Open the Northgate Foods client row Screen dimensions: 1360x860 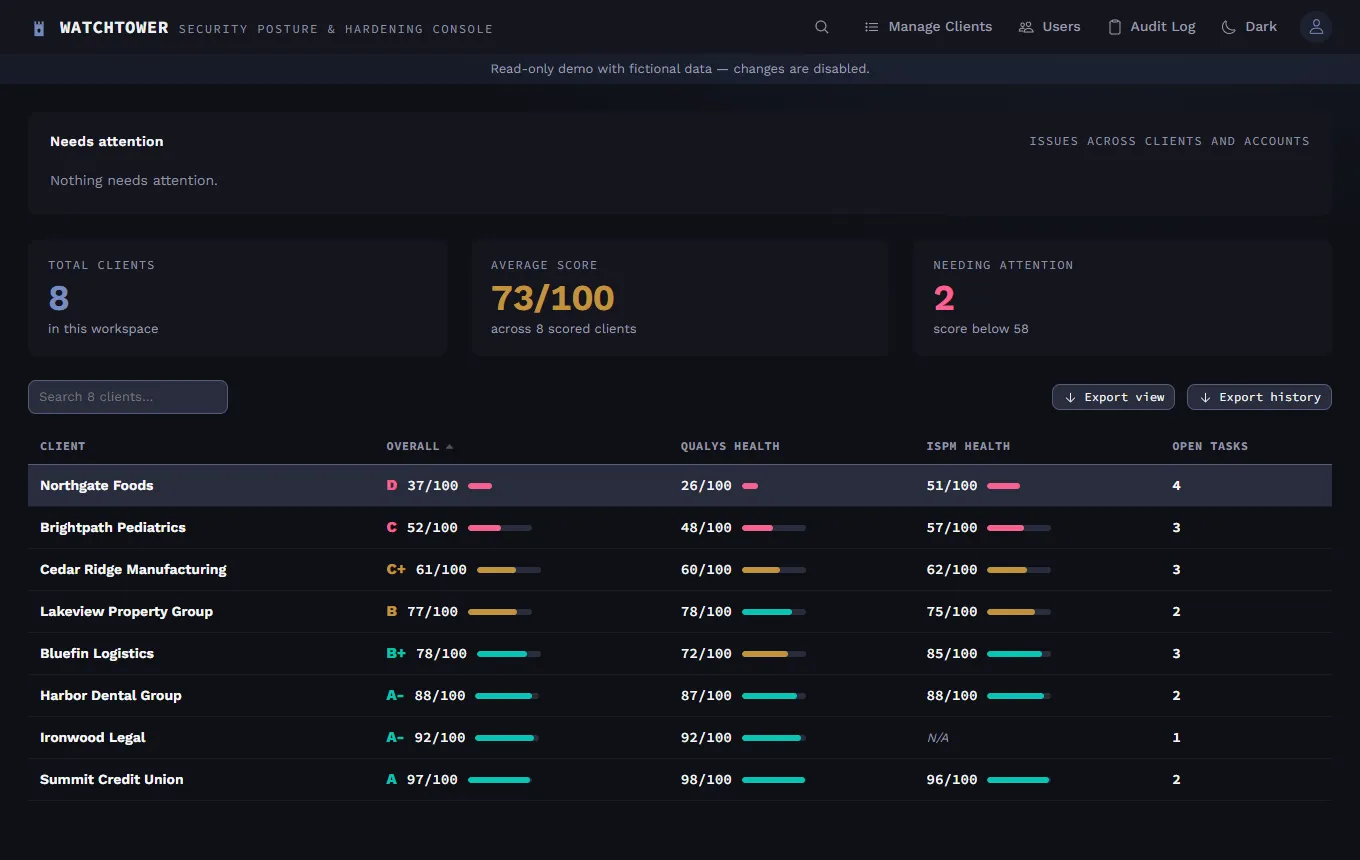(680, 486)
